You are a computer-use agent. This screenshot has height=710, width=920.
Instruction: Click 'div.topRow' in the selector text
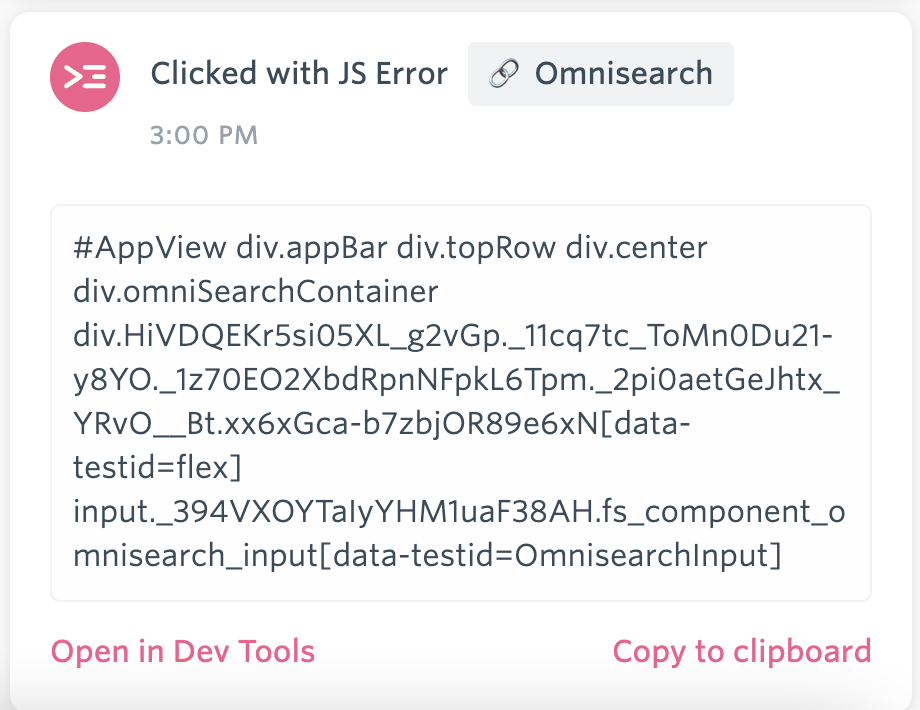[x=476, y=248]
